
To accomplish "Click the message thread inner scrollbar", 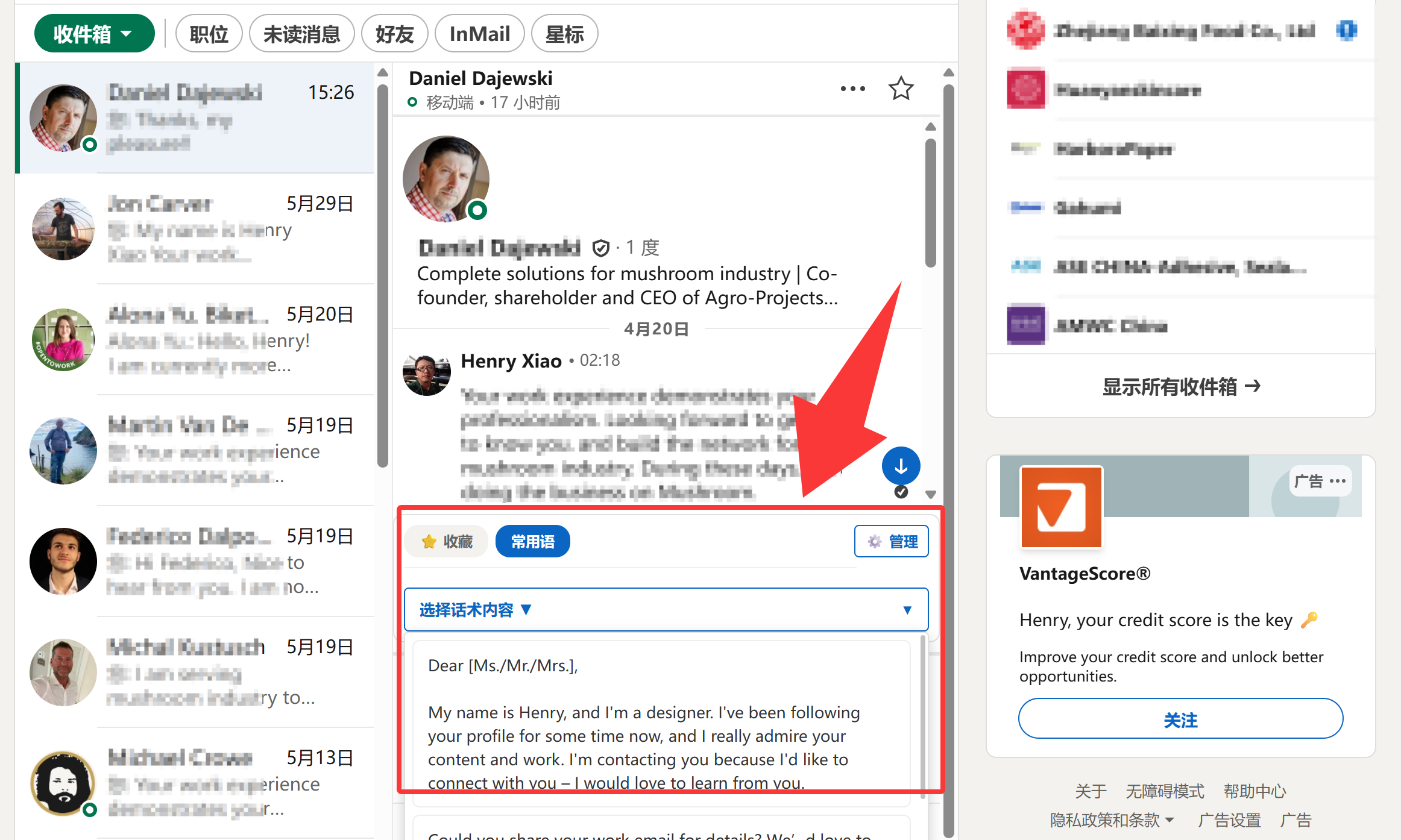I will pos(930,202).
